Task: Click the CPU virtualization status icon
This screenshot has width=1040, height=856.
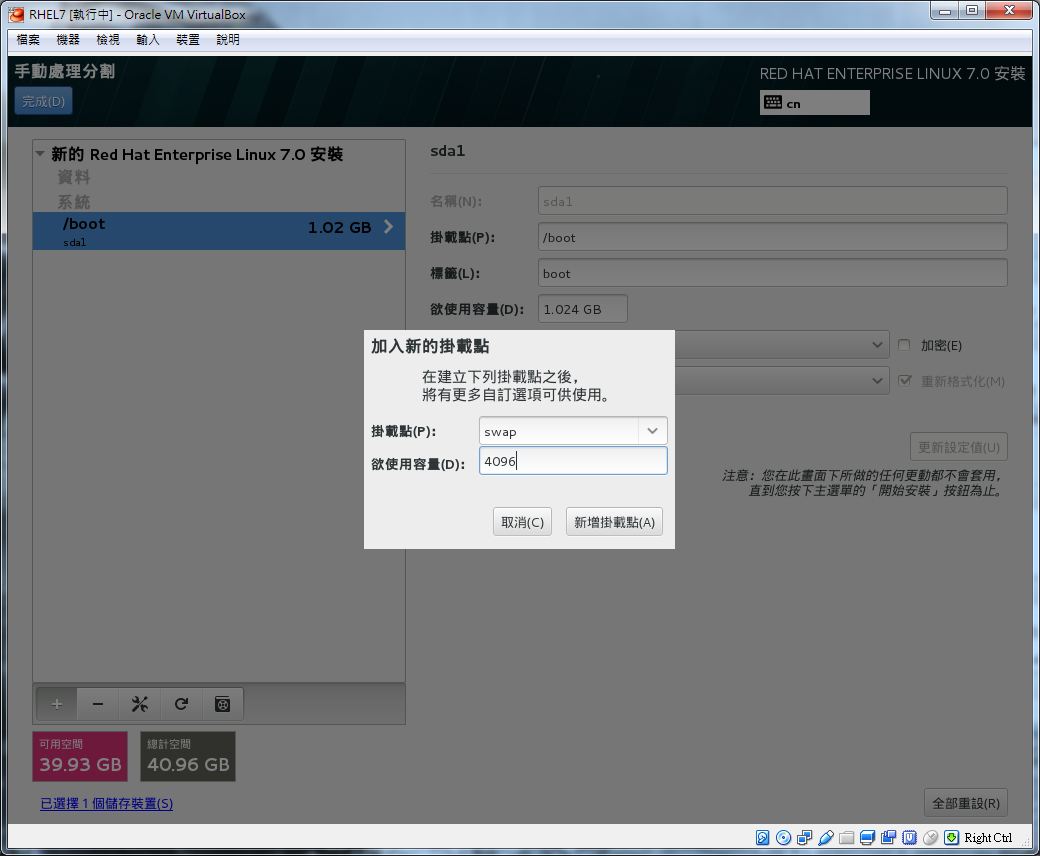Action: [909, 837]
